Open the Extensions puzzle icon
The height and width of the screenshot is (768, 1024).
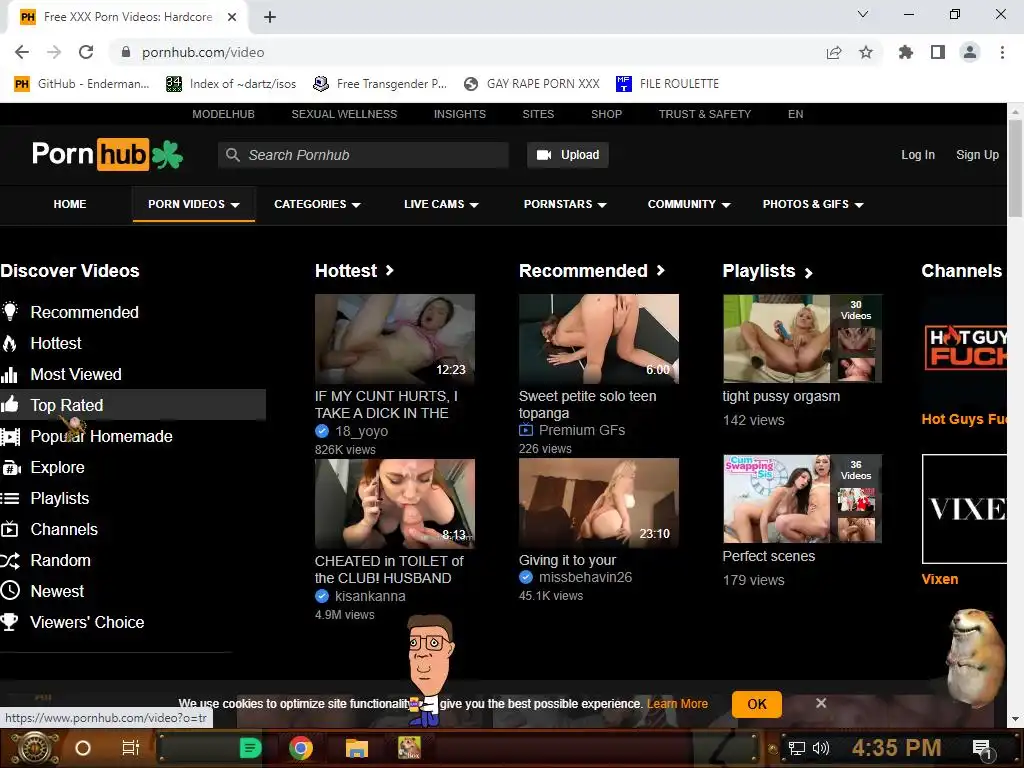(x=906, y=52)
